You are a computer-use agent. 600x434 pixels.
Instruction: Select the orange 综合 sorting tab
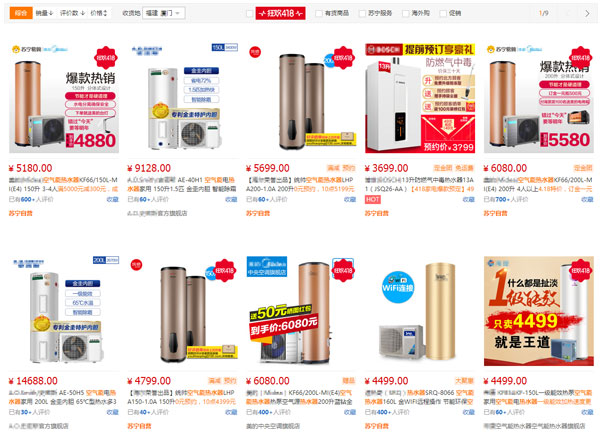tap(21, 13)
